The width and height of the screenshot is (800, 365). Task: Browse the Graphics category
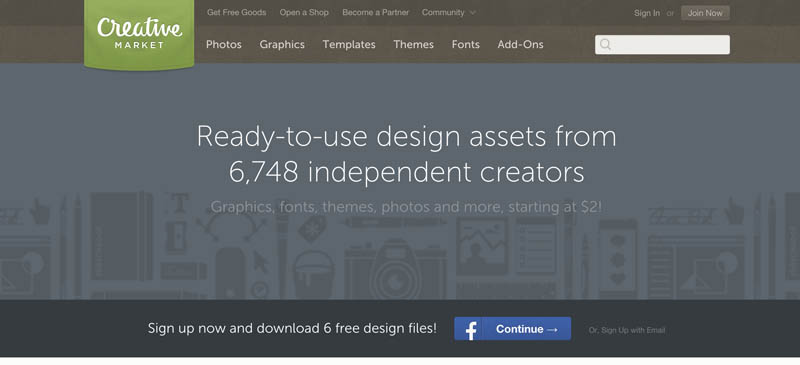click(282, 44)
